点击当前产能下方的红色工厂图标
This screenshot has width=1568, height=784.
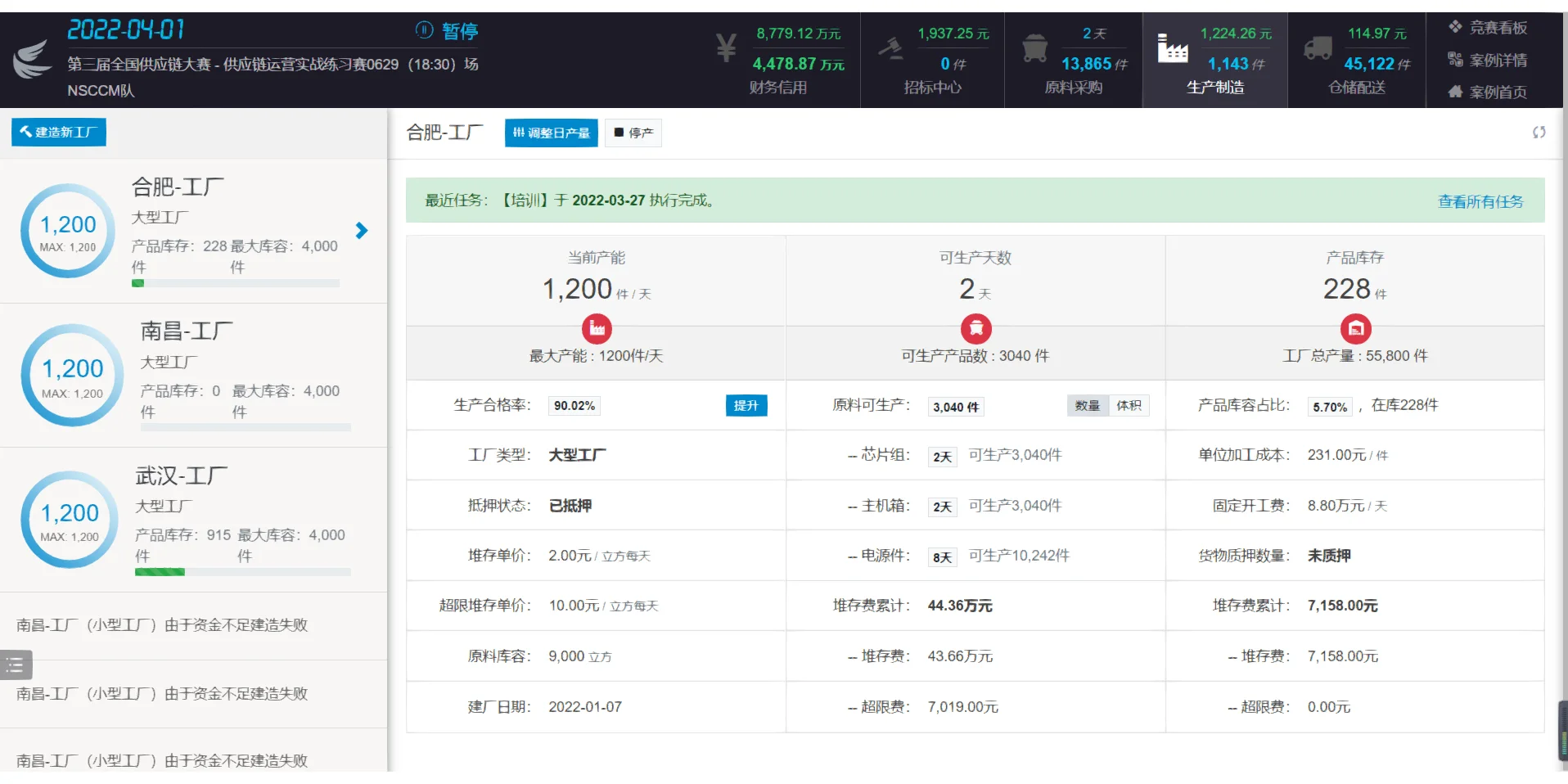[597, 329]
